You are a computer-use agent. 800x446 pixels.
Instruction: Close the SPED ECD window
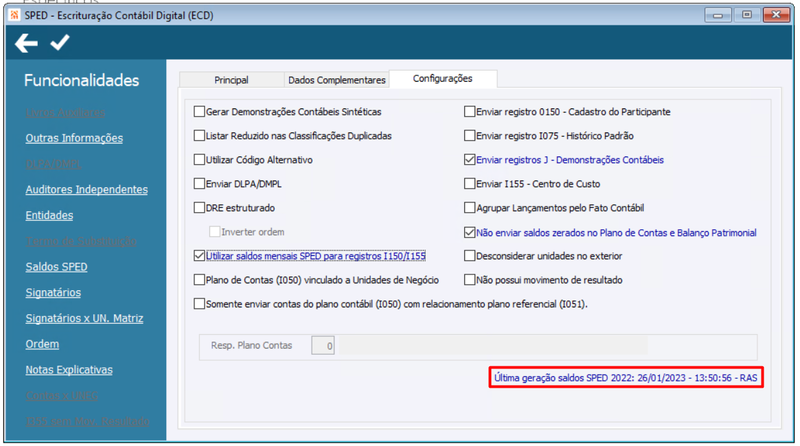click(776, 15)
